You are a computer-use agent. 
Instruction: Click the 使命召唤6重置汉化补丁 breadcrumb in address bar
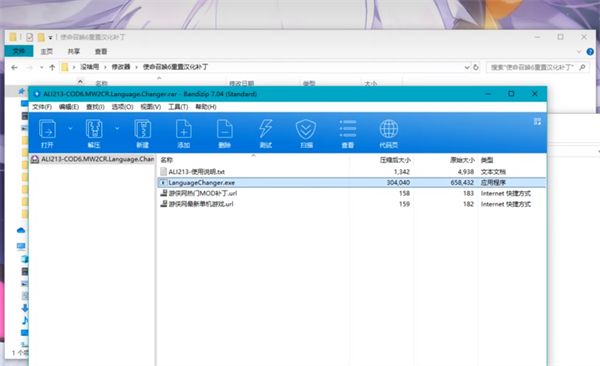pyautogui.click(x=175, y=67)
